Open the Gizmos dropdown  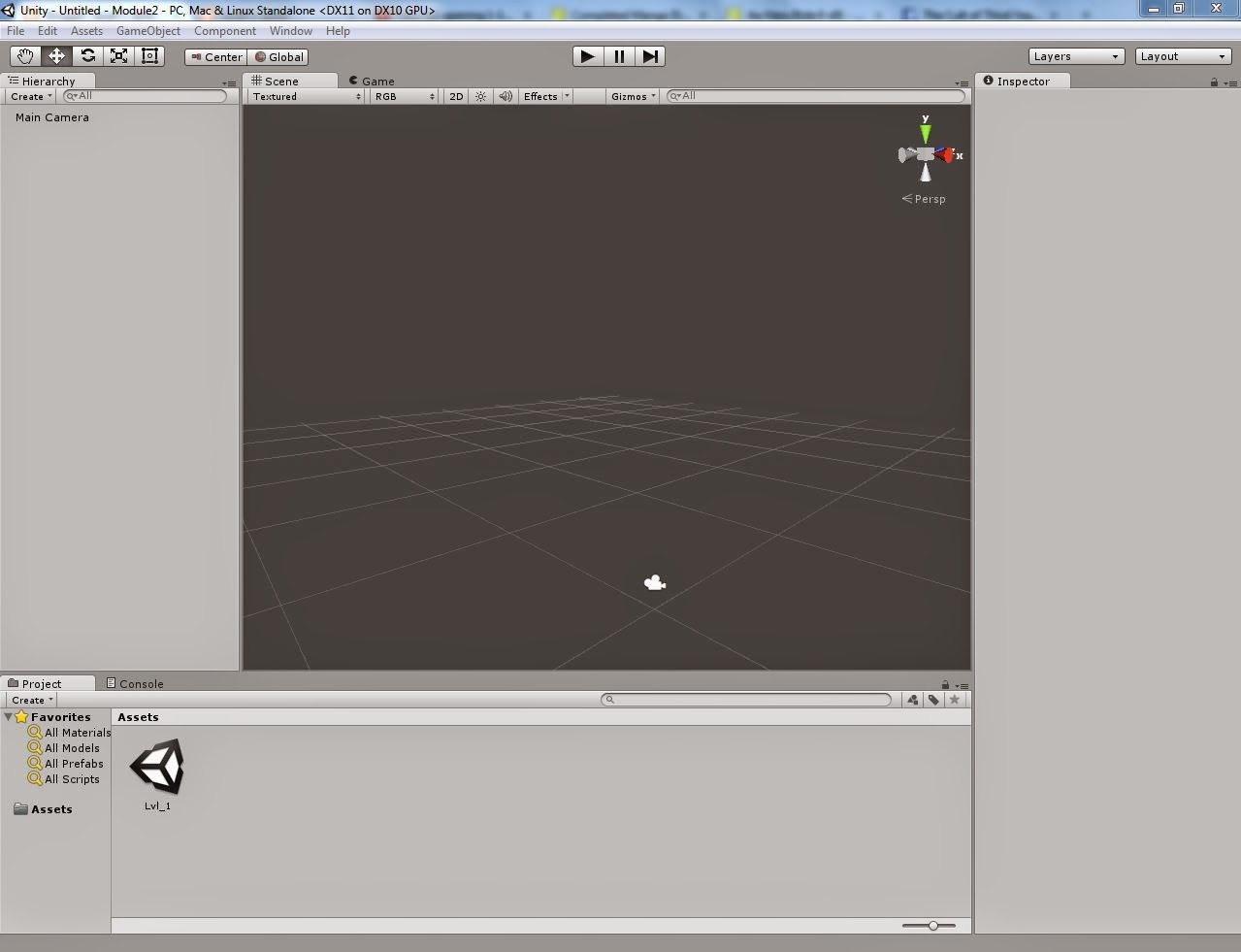632,96
